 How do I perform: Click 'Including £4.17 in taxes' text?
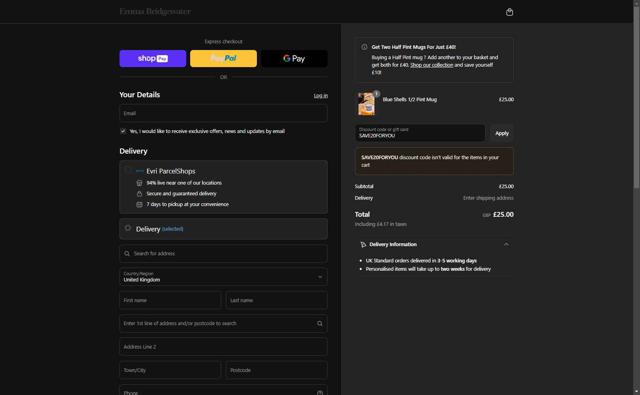(x=380, y=224)
